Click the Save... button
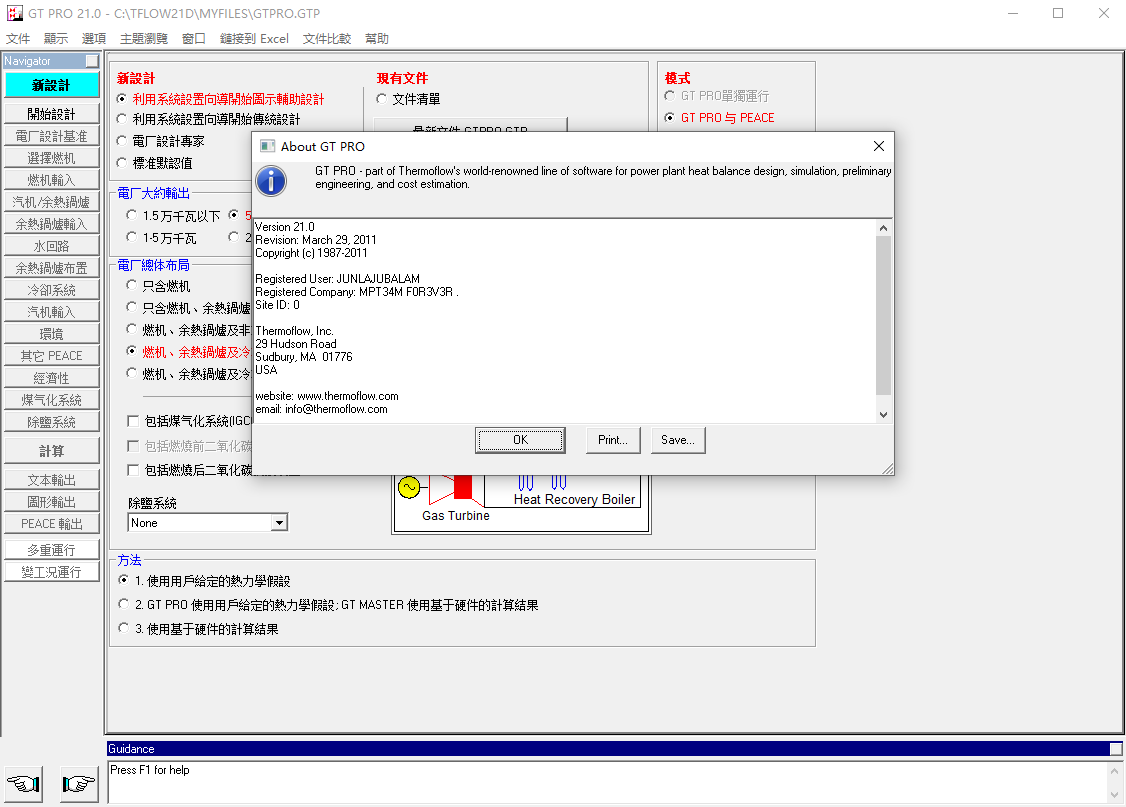The image size is (1126, 807). [x=678, y=440]
